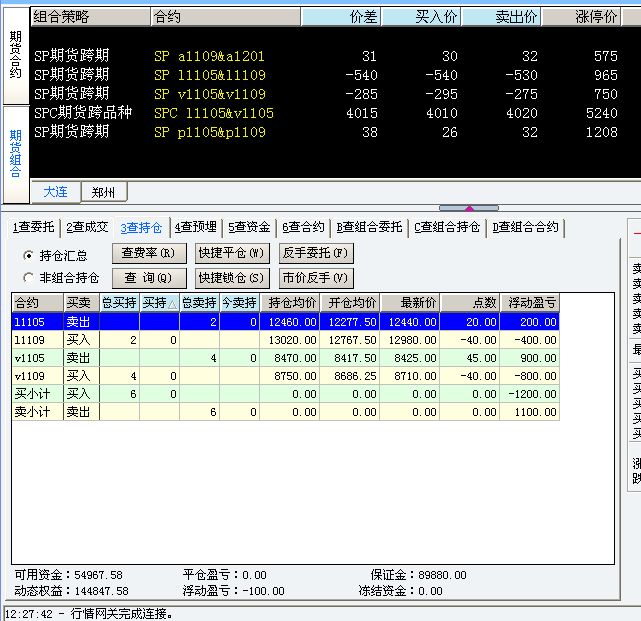Select the v1105 卖出 position row
This screenshot has width=641, height=621.
(x=285, y=358)
